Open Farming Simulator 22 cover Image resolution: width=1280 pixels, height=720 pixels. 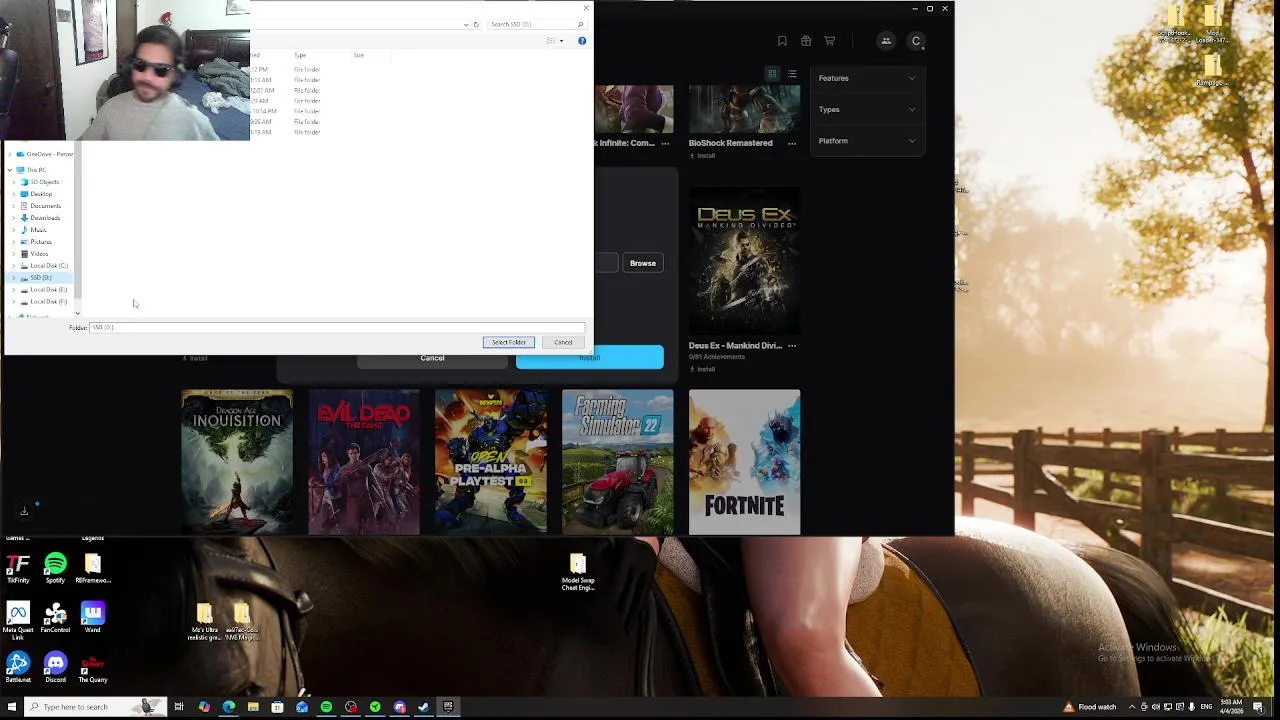(x=618, y=462)
